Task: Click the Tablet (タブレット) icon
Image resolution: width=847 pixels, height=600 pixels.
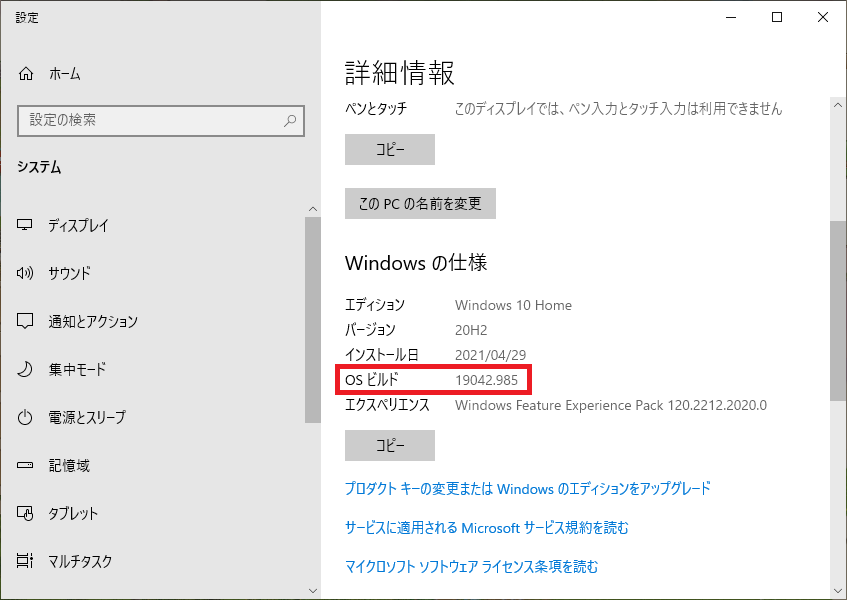Action: pyautogui.click(x=25, y=513)
